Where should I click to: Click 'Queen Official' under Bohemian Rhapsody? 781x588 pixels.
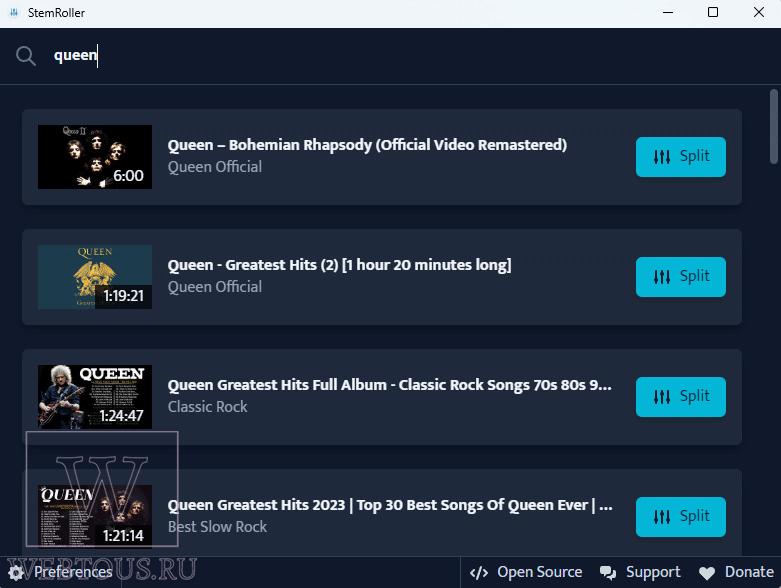(215, 167)
